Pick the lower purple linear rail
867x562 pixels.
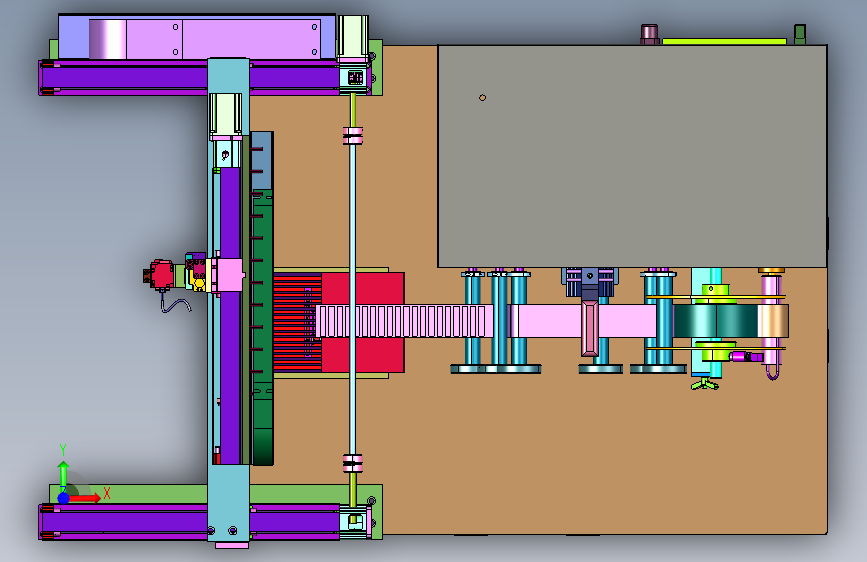tap(189, 522)
